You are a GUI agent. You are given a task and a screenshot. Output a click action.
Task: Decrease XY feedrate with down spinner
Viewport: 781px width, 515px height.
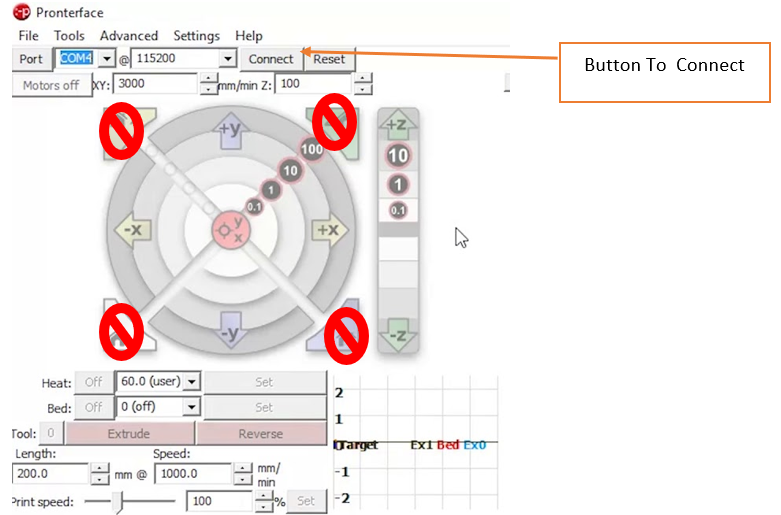[209, 90]
